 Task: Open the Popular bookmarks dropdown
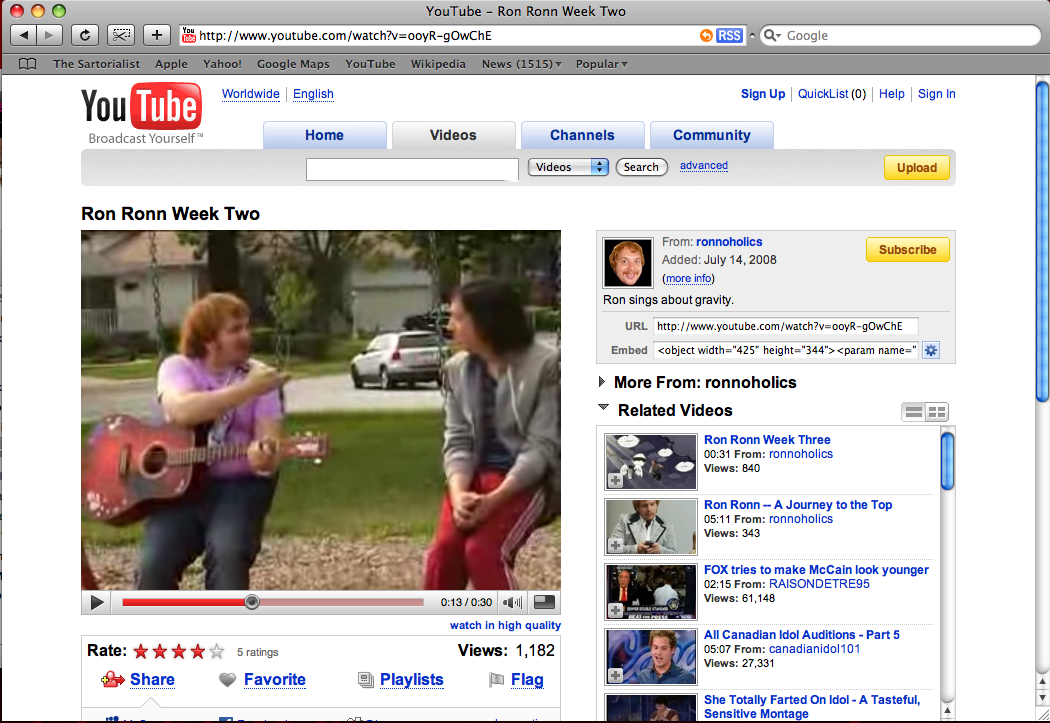coord(601,64)
